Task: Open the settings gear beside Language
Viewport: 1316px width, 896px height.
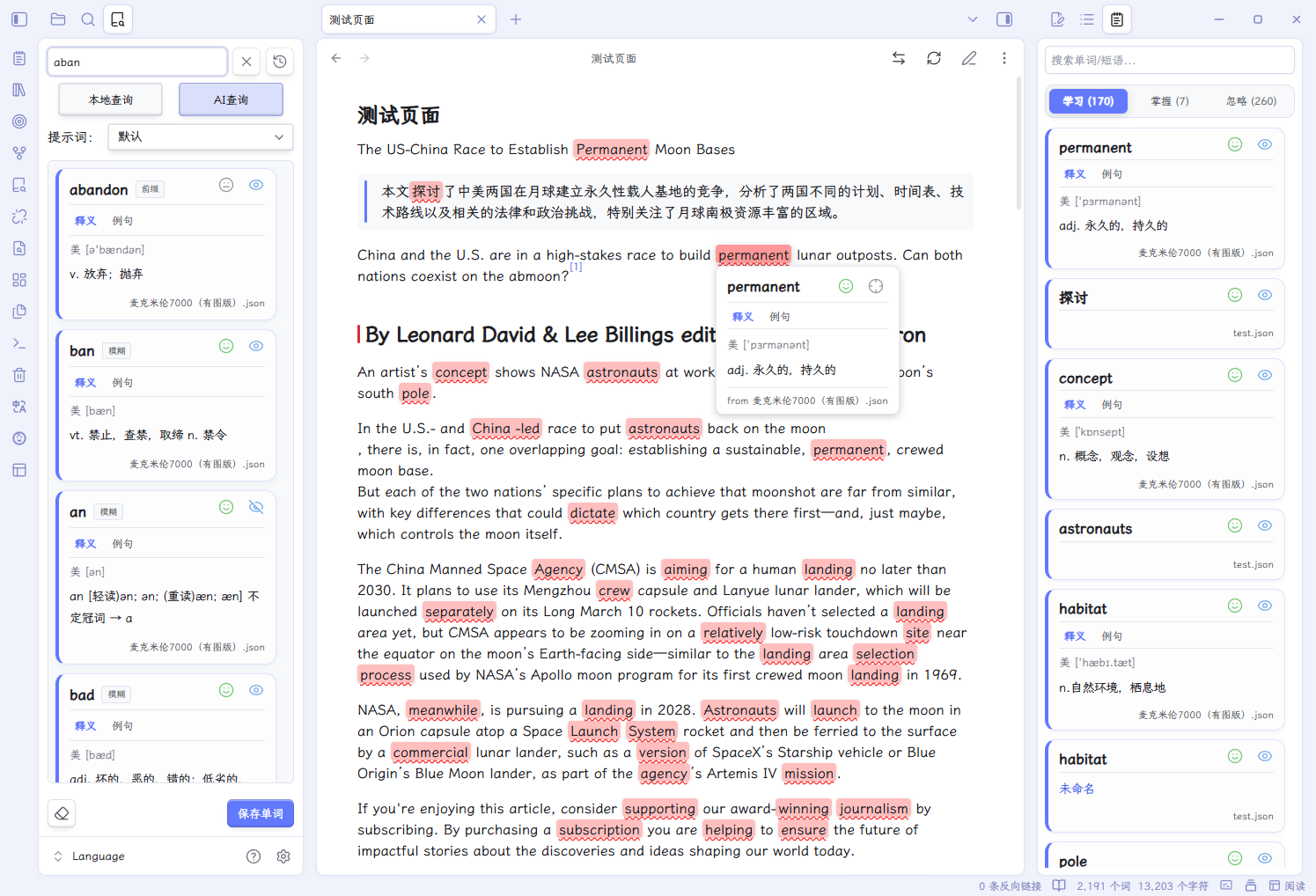Action: pyautogui.click(x=283, y=856)
